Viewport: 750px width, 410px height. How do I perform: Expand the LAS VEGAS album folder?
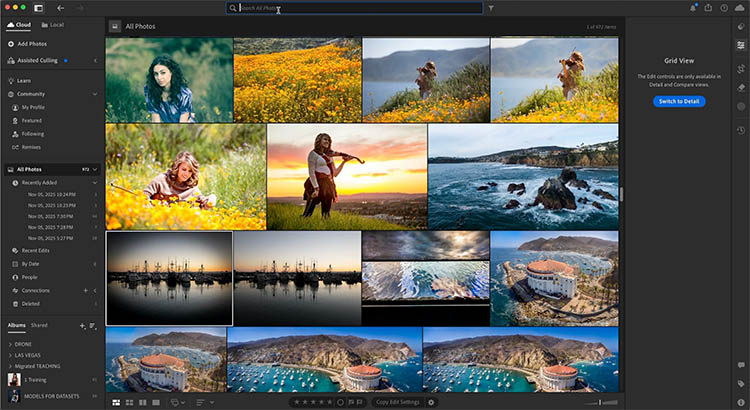(x=10, y=355)
